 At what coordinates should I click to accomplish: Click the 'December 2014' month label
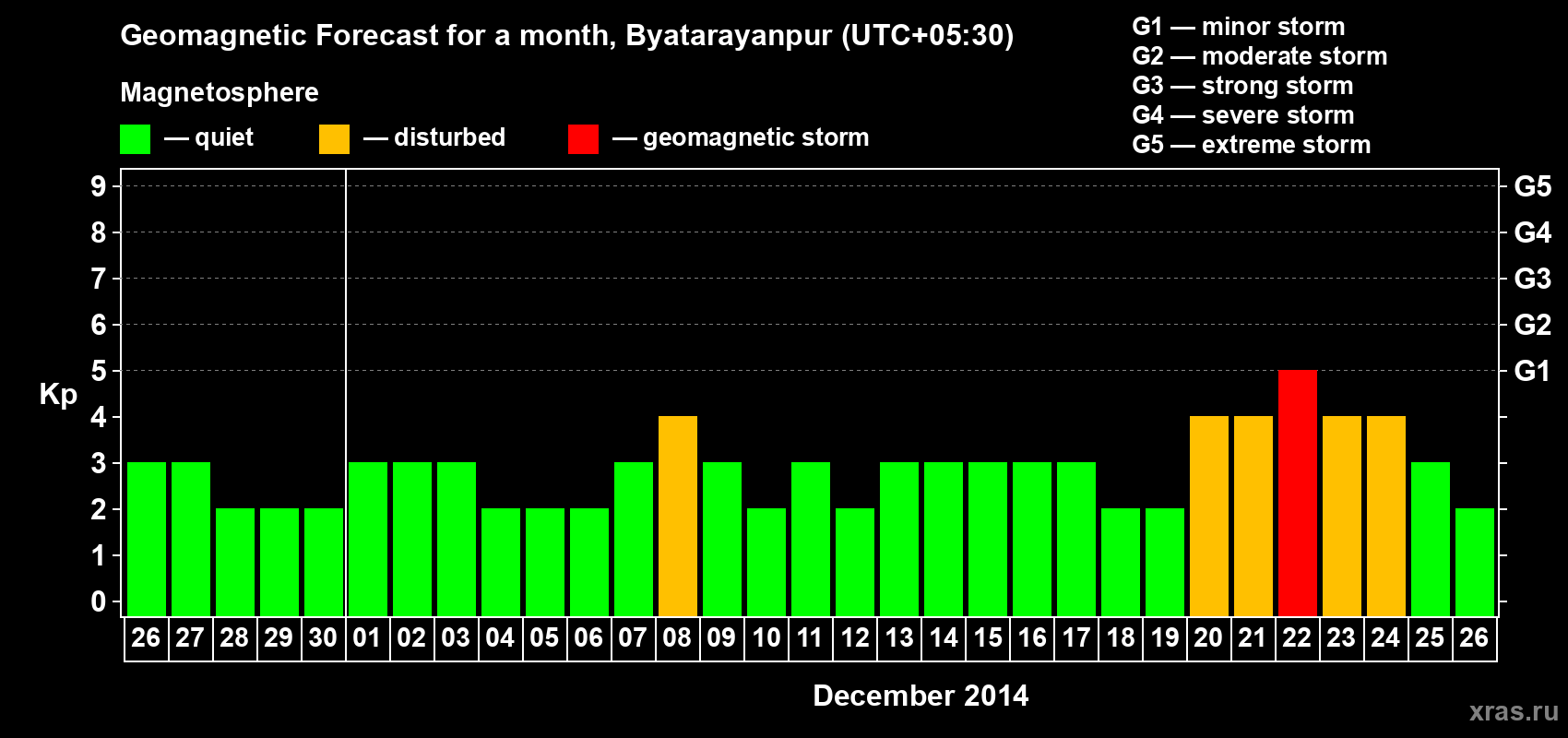tap(921, 696)
